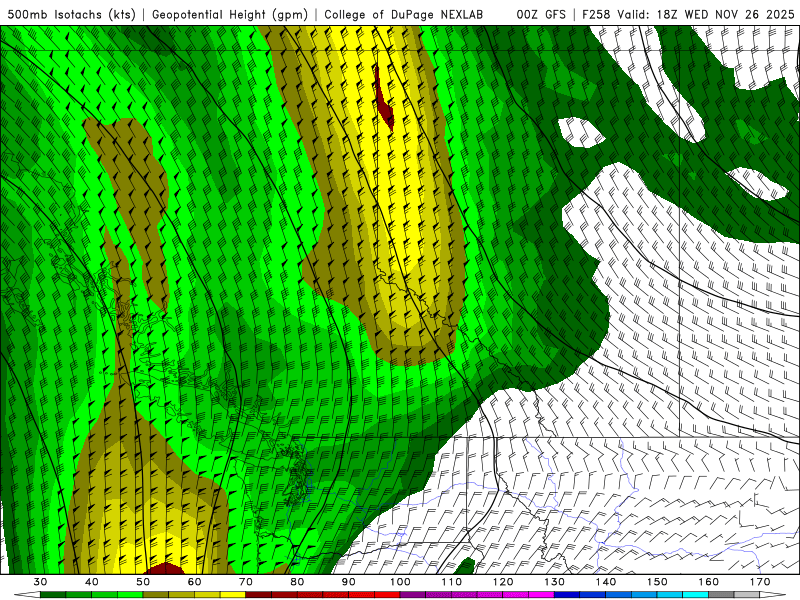This screenshot has width=800, height=600.
Task: Click the 'F258' forecast hour label
Action: coord(596,15)
